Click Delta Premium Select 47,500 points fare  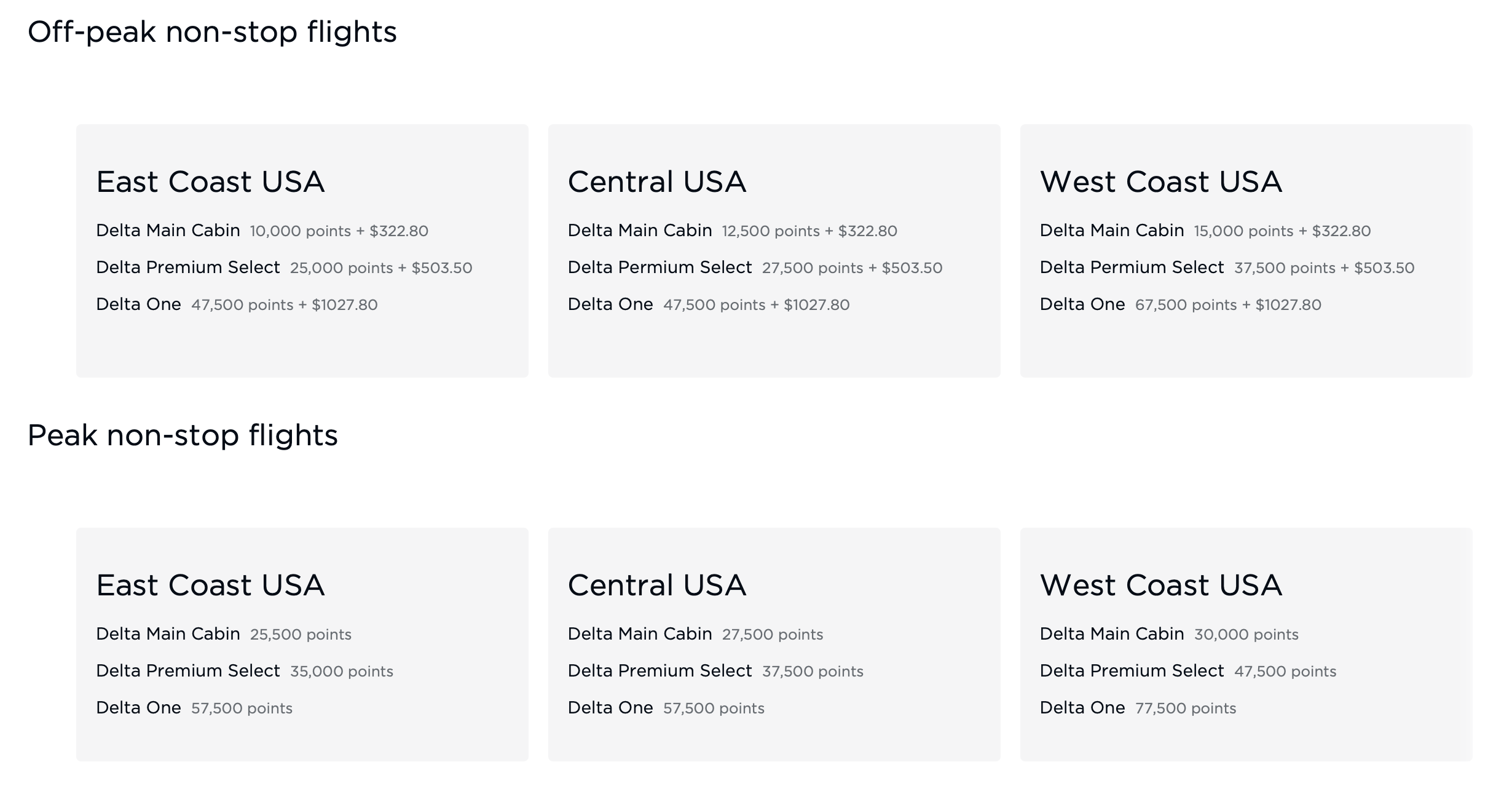pyautogui.click(x=1188, y=671)
